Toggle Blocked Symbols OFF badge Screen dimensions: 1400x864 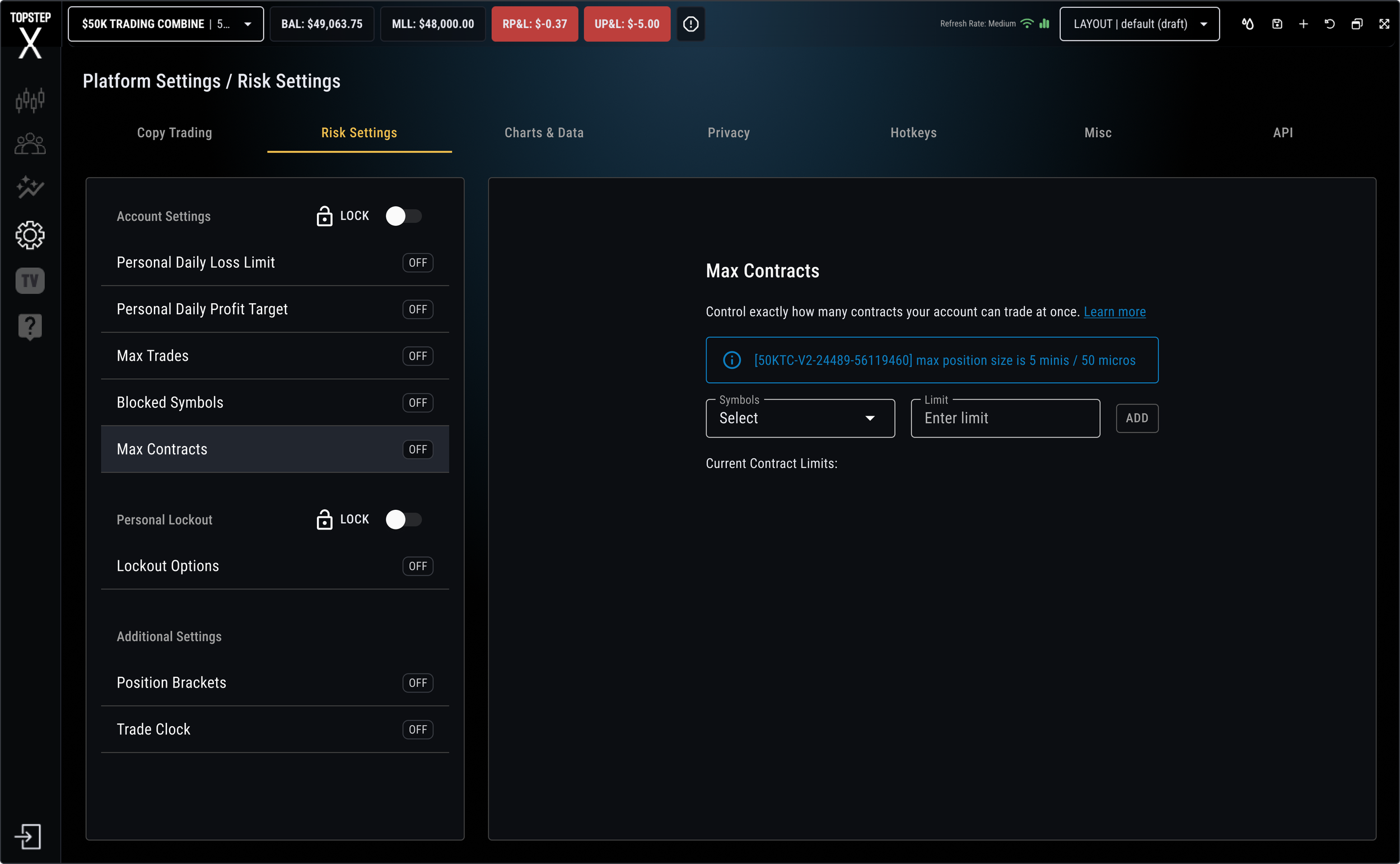[418, 403]
